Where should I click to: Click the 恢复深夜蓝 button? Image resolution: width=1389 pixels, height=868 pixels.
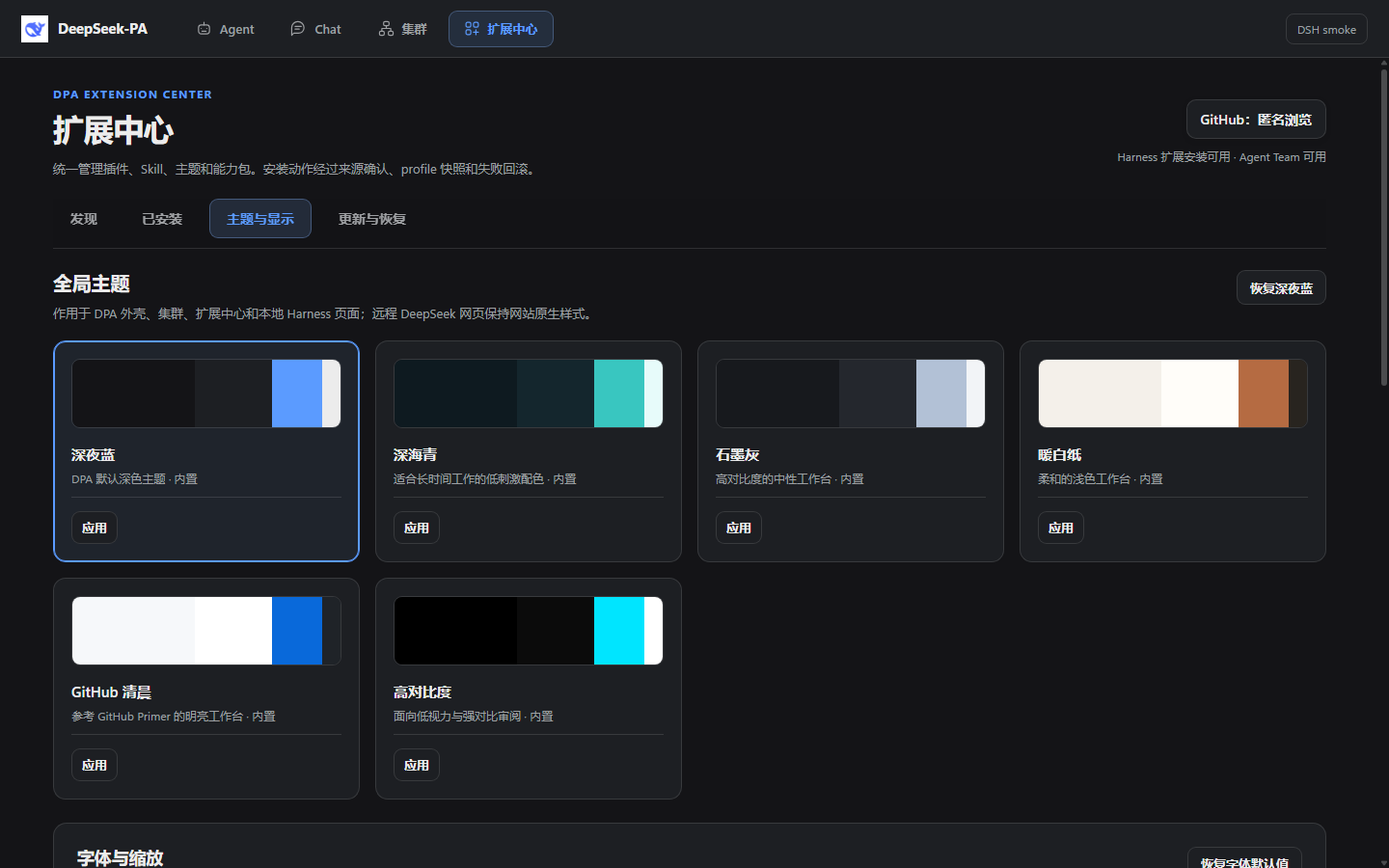click(1281, 287)
